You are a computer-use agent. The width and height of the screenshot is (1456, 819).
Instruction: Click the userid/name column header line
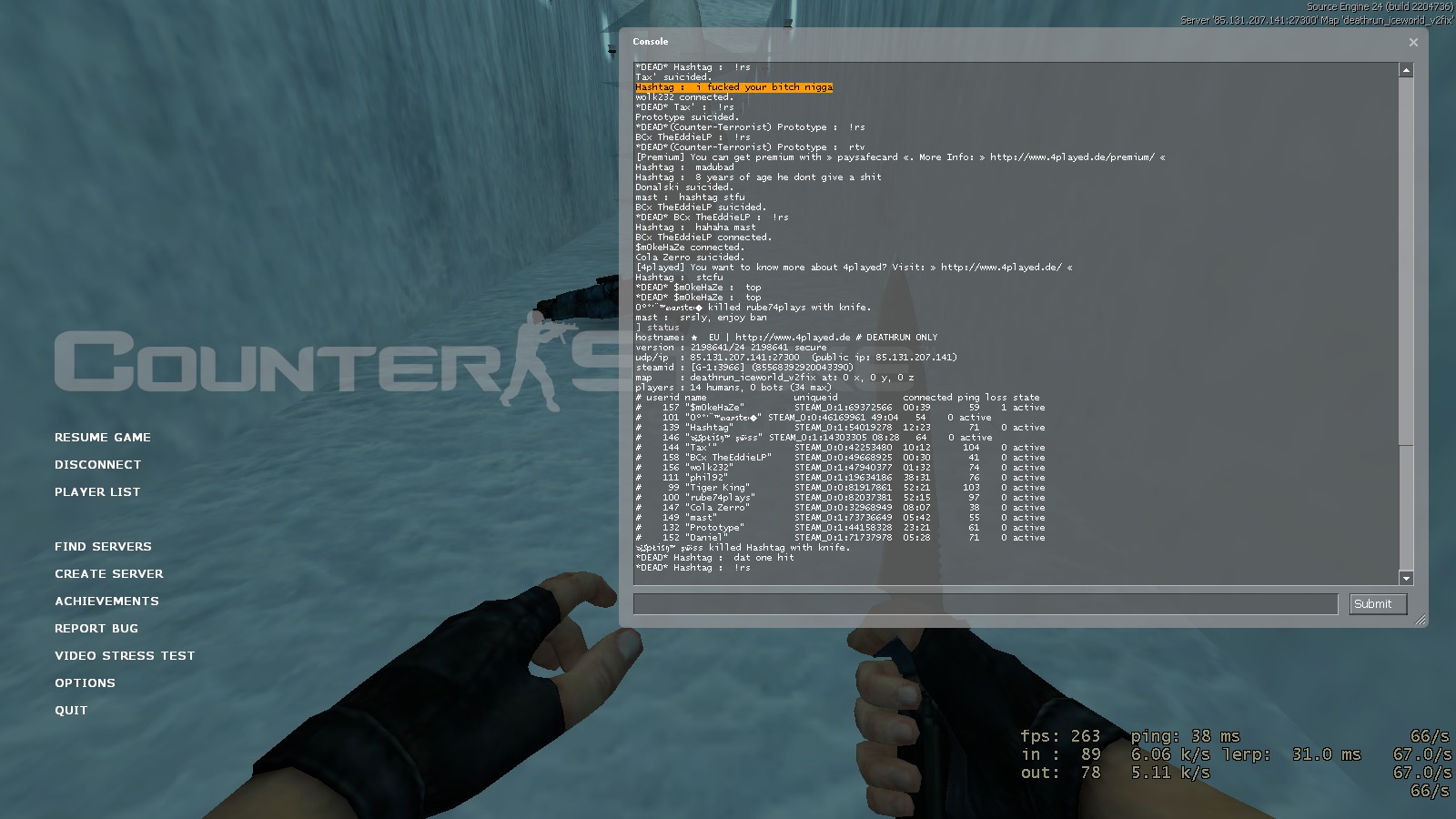[837, 398]
